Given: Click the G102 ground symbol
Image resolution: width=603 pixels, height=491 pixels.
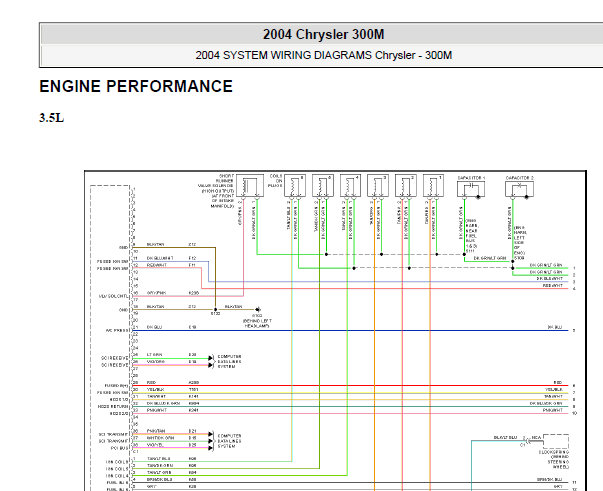Looking at the screenshot, I should click(258, 310).
